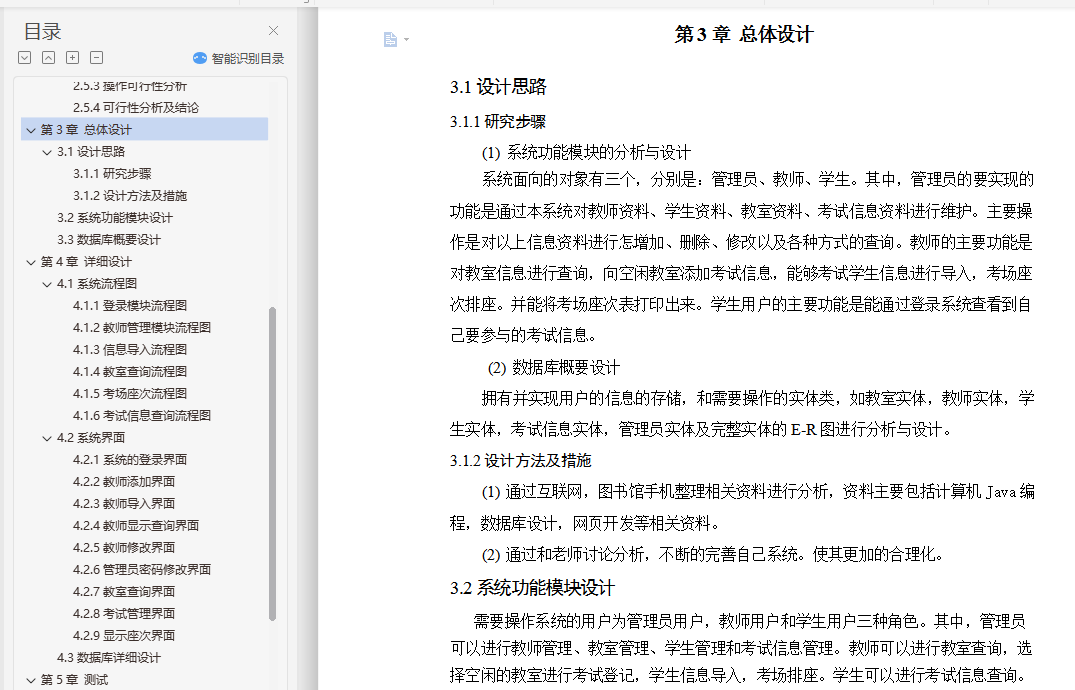Collapse the 4.1 系统流程图 node
The height and width of the screenshot is (690, 1075).
(47, 283)
